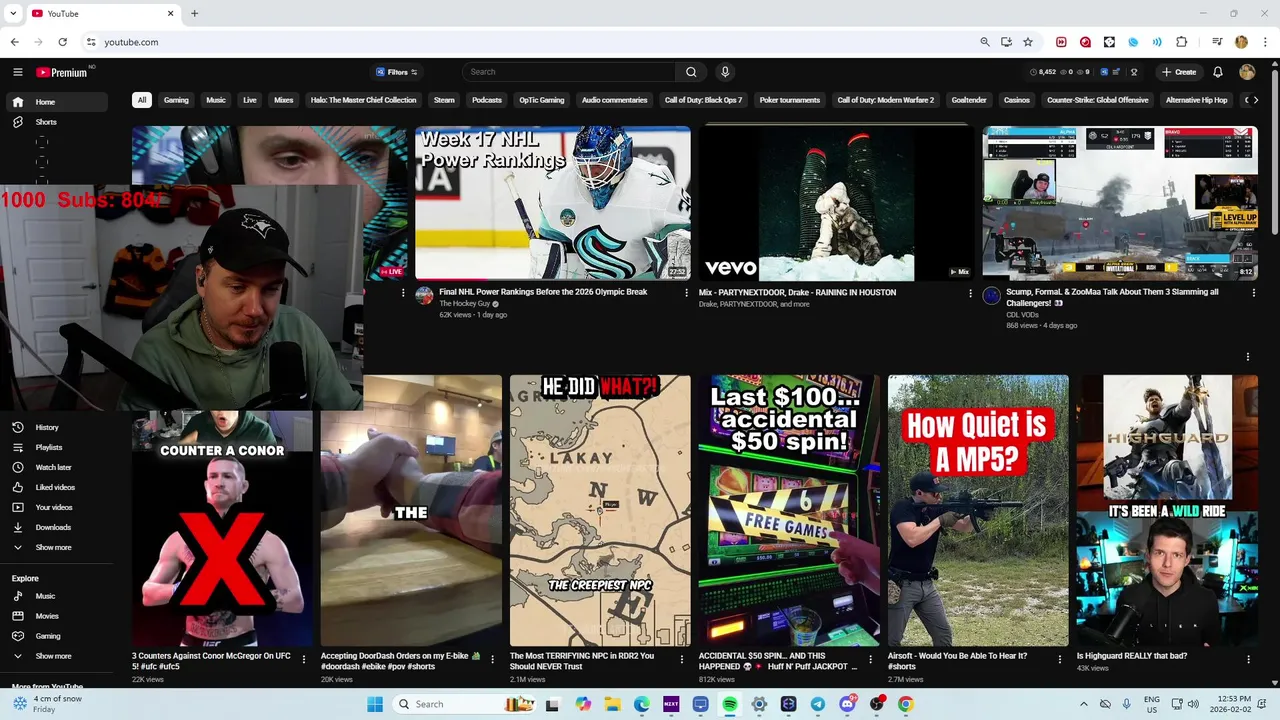This screenshot has width=1280, height=720.
Task: Open Liked videos in the sidebar
Action: 58,487
